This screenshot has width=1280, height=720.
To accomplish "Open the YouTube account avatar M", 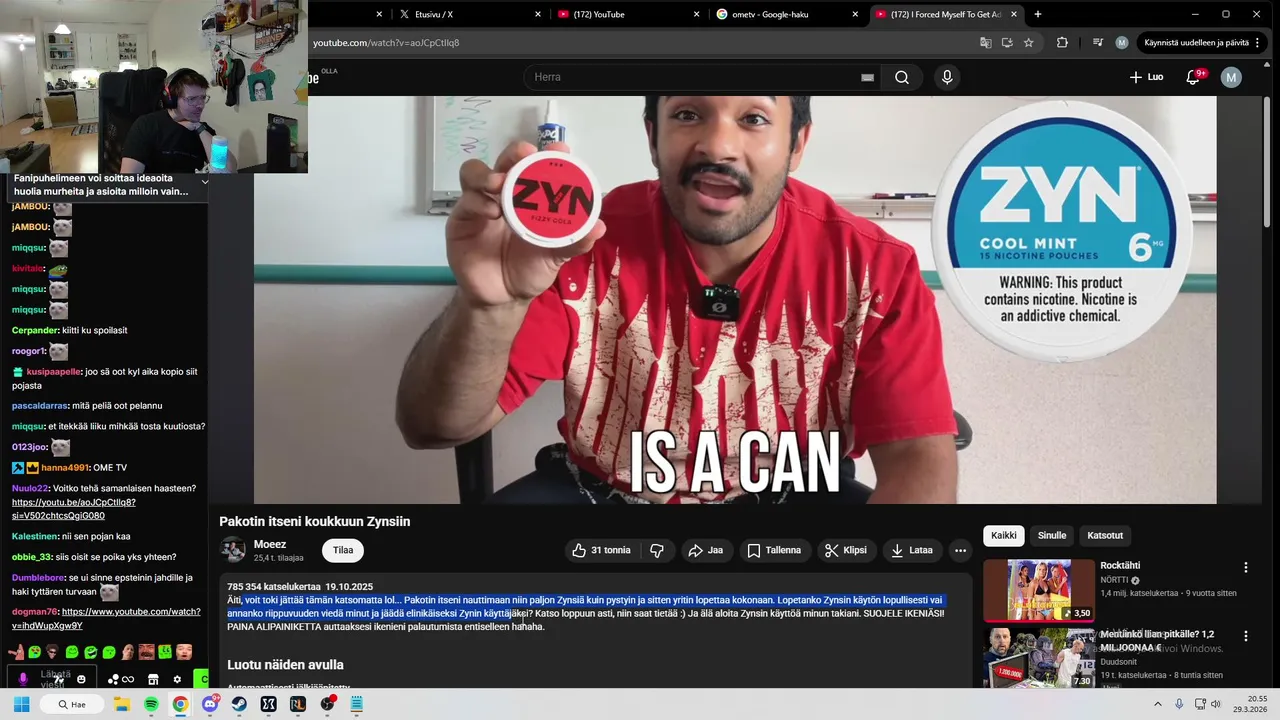I will click(1231, 77).
